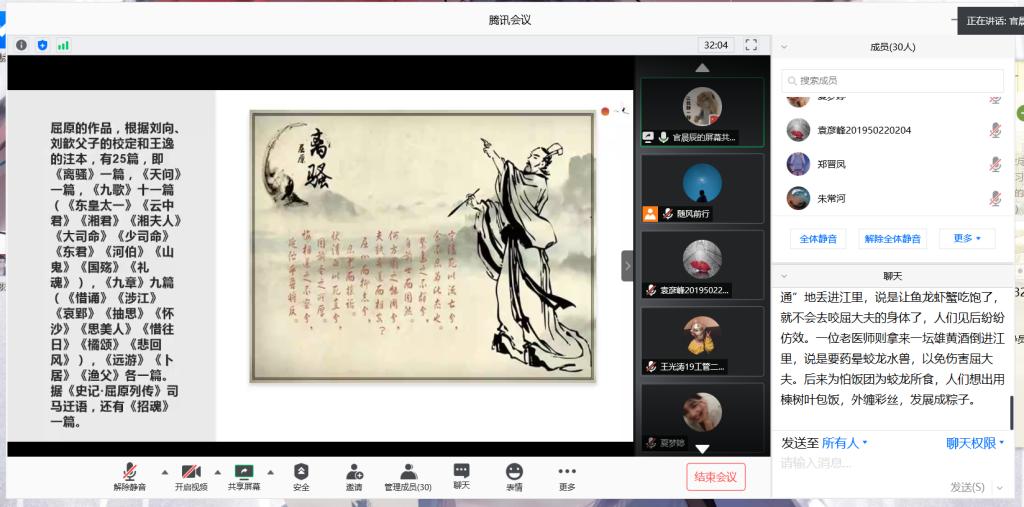Viewport: 1024px width, 507px height.
Task: Open send options arrow beside 发送(S)
Action: tap(999, 487)
